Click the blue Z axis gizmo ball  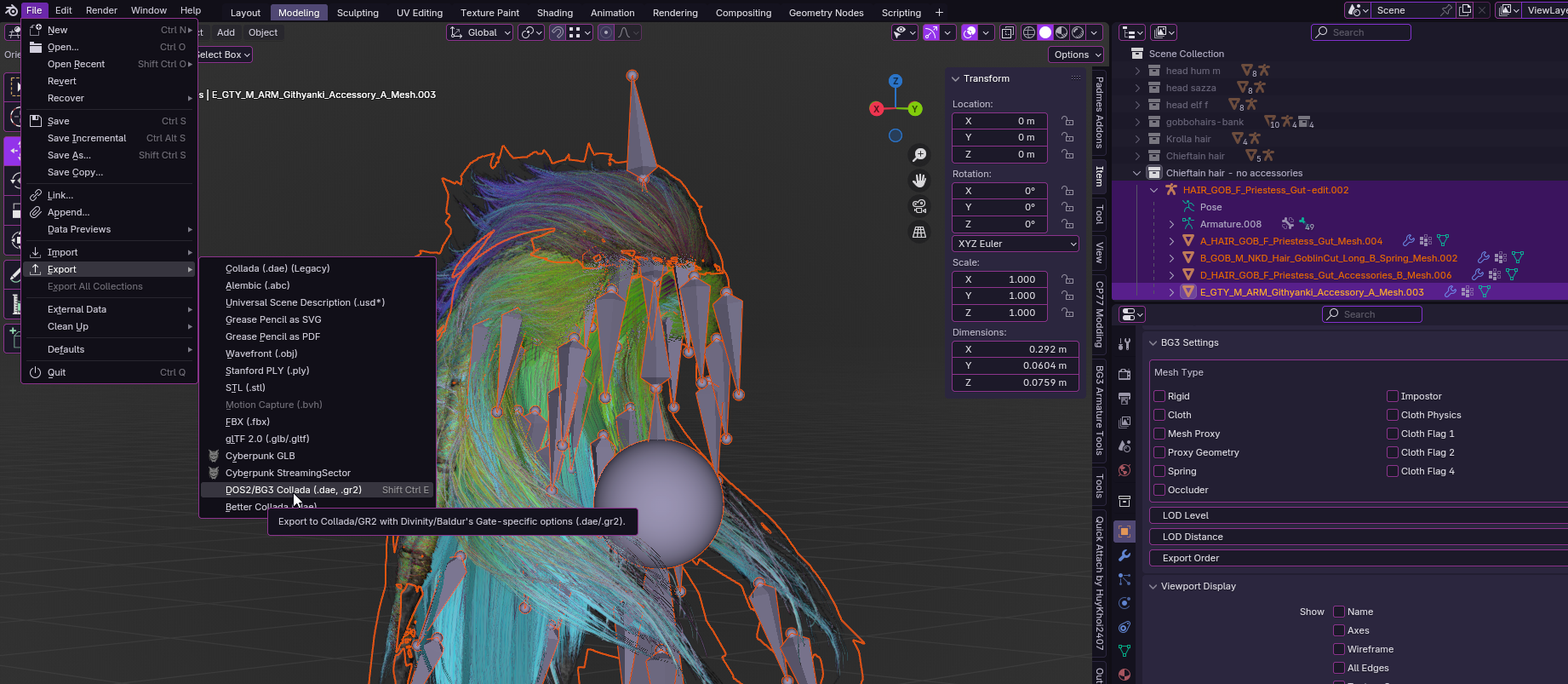pyautogui.click(x=896, y=81)
